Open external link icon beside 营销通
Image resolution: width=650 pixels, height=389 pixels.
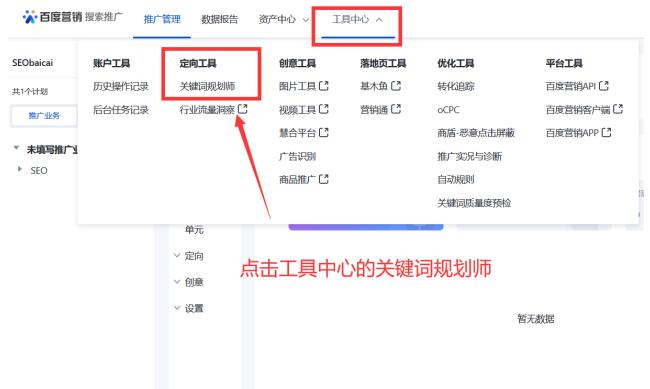[396, 109]
